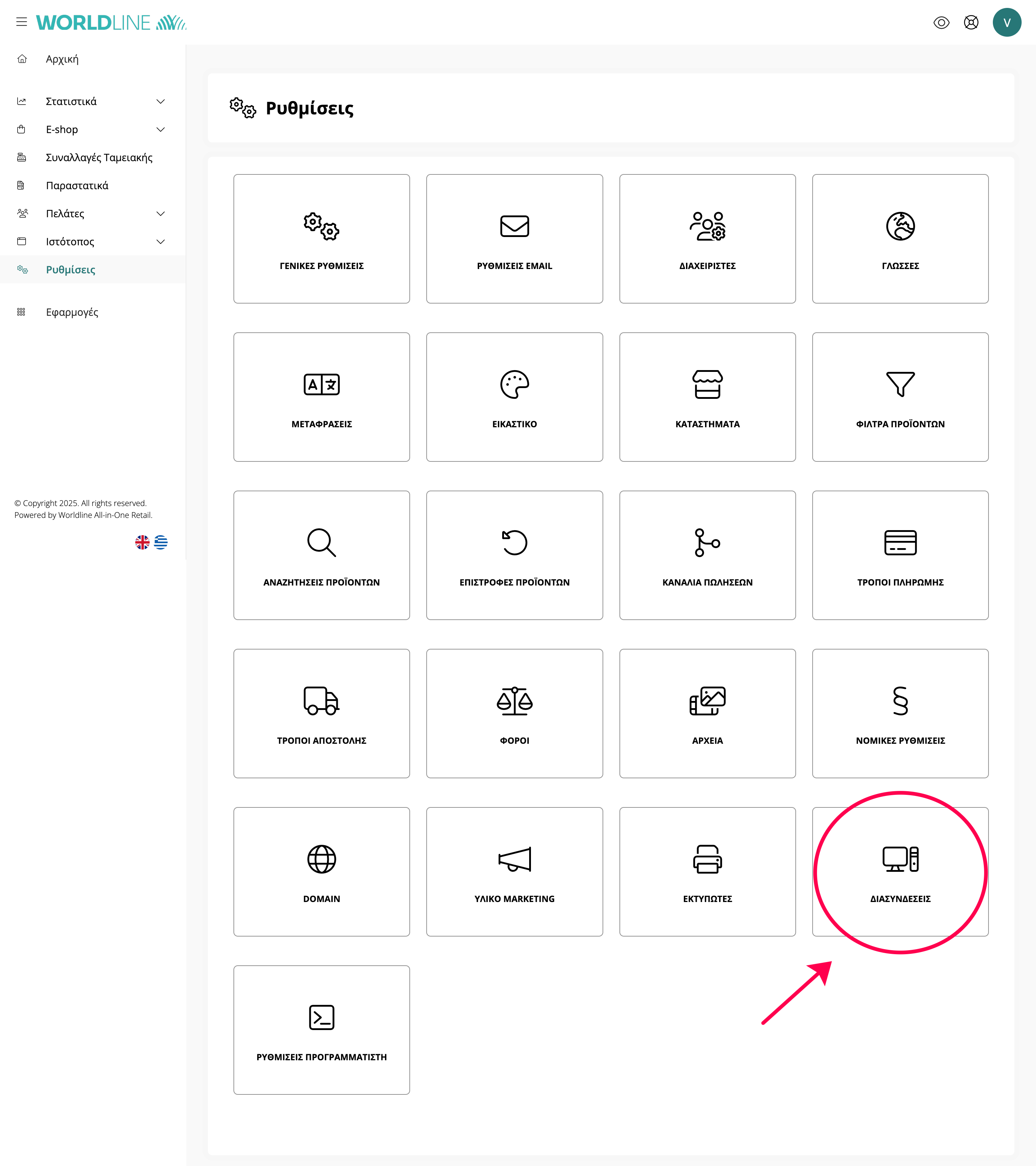
Task: Switch language to English flag
Action: click(142, 542)
